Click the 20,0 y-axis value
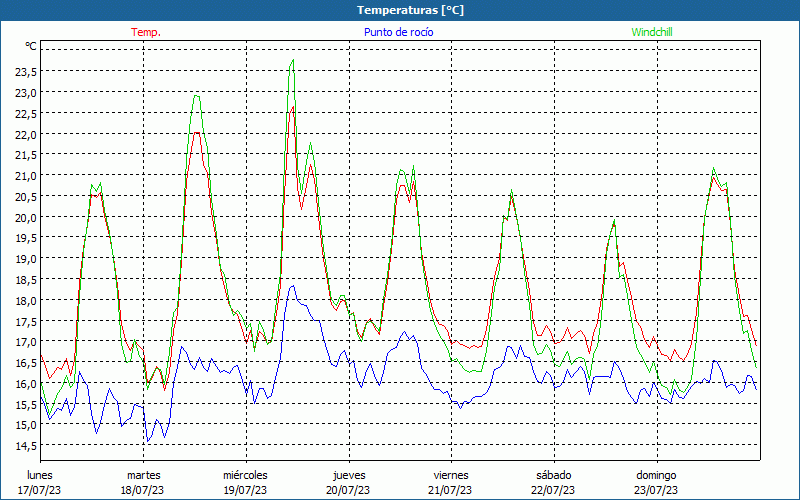Screen dimensions: 800x500 pyautogui.click(x=26, y=217)
